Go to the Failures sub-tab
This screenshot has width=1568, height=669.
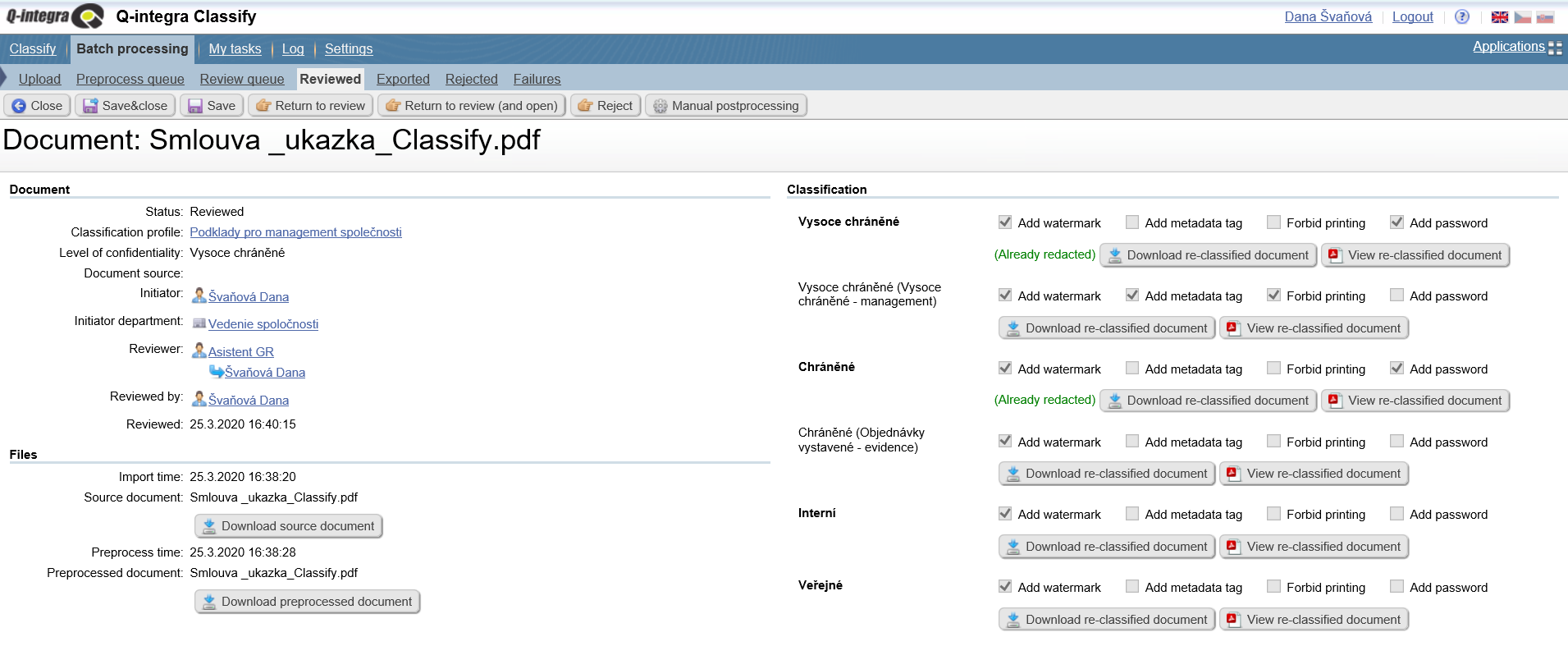tap(537, 79)
